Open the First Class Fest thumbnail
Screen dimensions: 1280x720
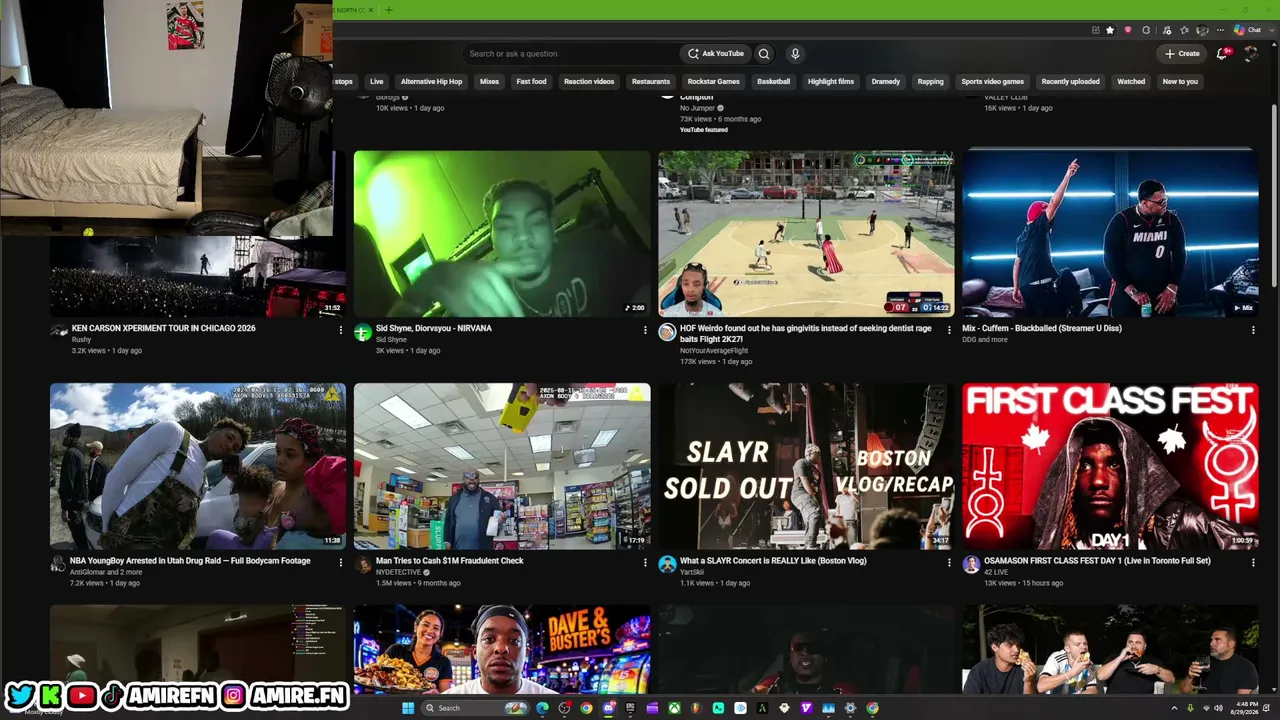1110,466
